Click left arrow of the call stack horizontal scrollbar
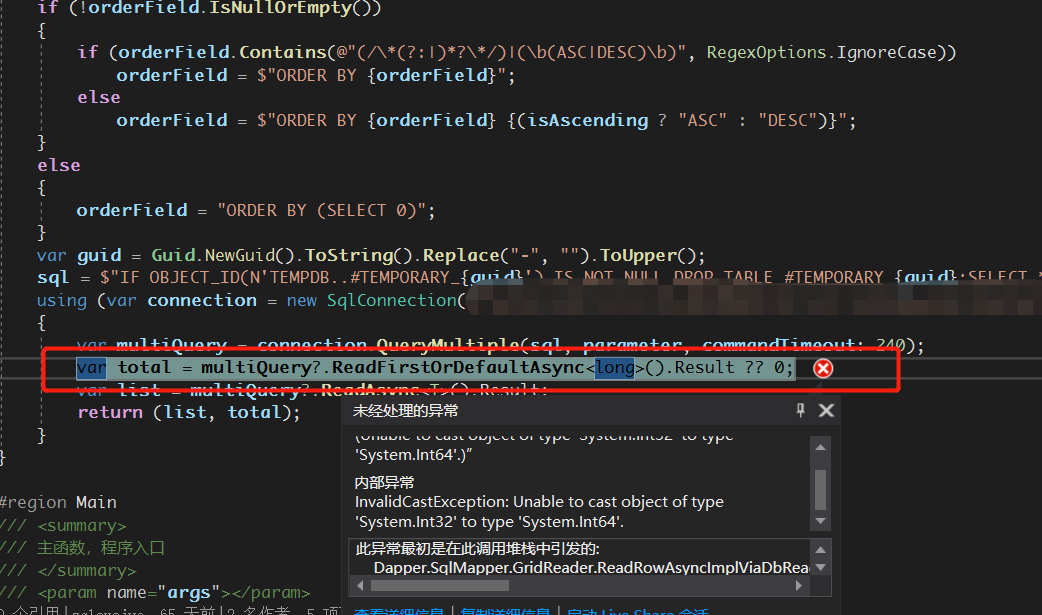Image resolution: width=1042 pixels, height=615 pixels. point(360,584)
